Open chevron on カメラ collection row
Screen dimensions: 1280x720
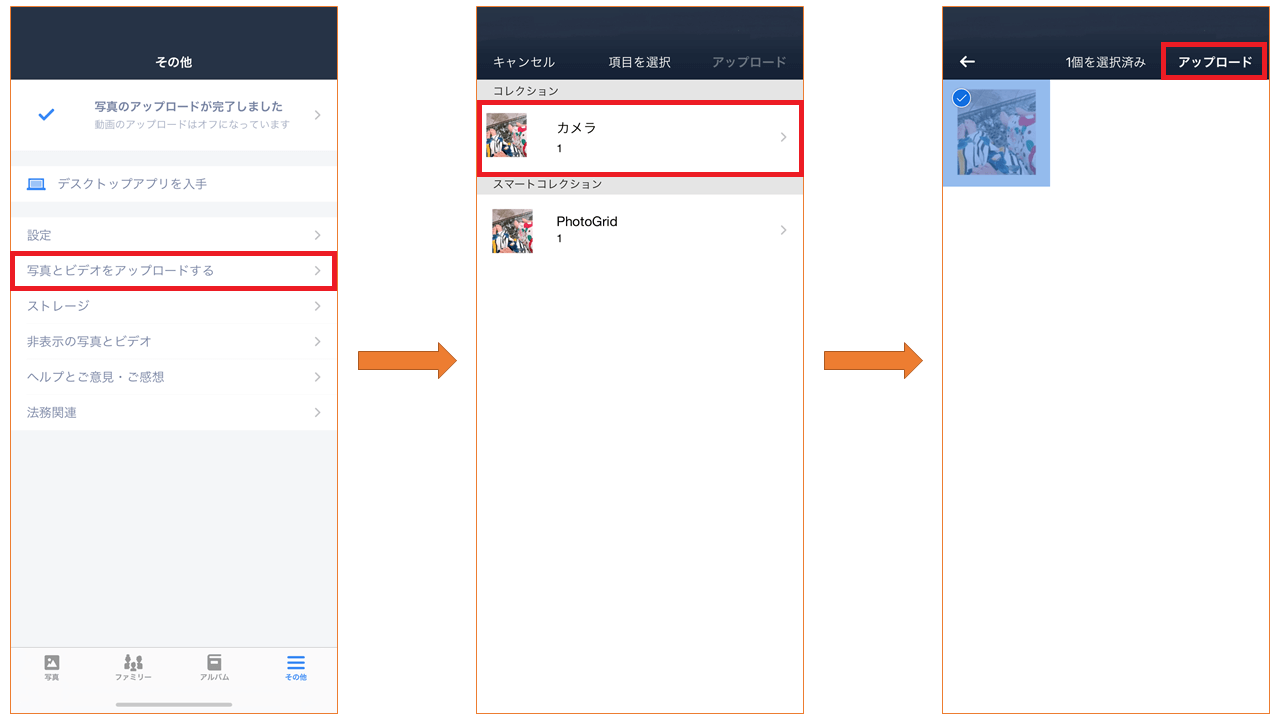(783, 137)
